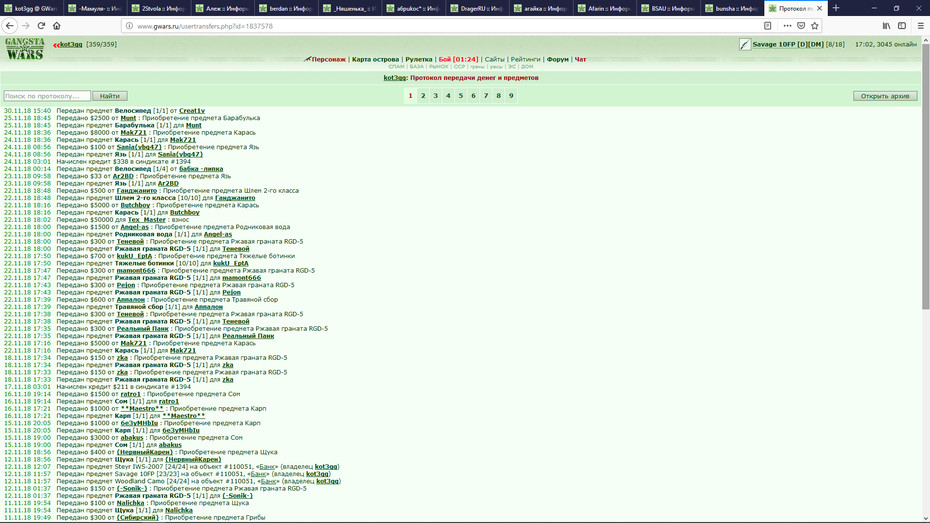Click the Savage 10FP weapon icon

(745, 44)
